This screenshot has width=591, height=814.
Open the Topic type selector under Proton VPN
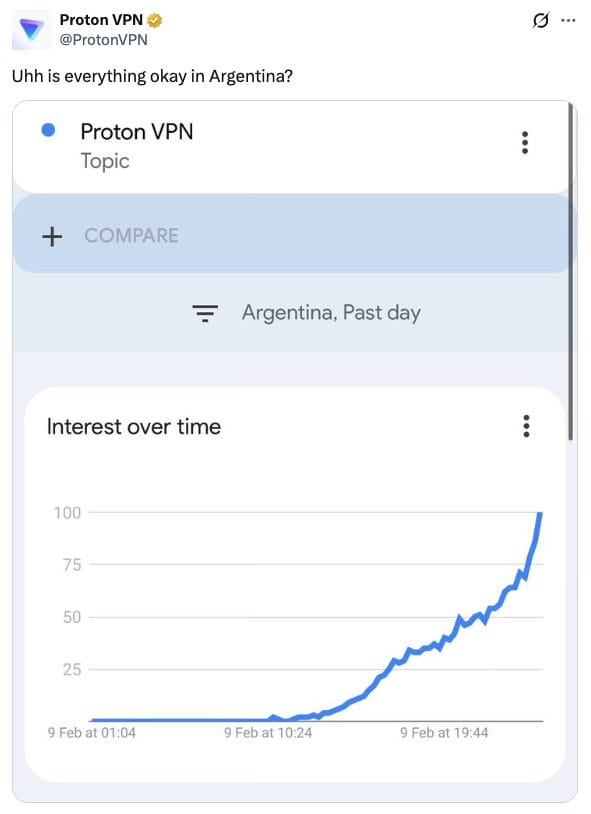[x=105, y=161]
